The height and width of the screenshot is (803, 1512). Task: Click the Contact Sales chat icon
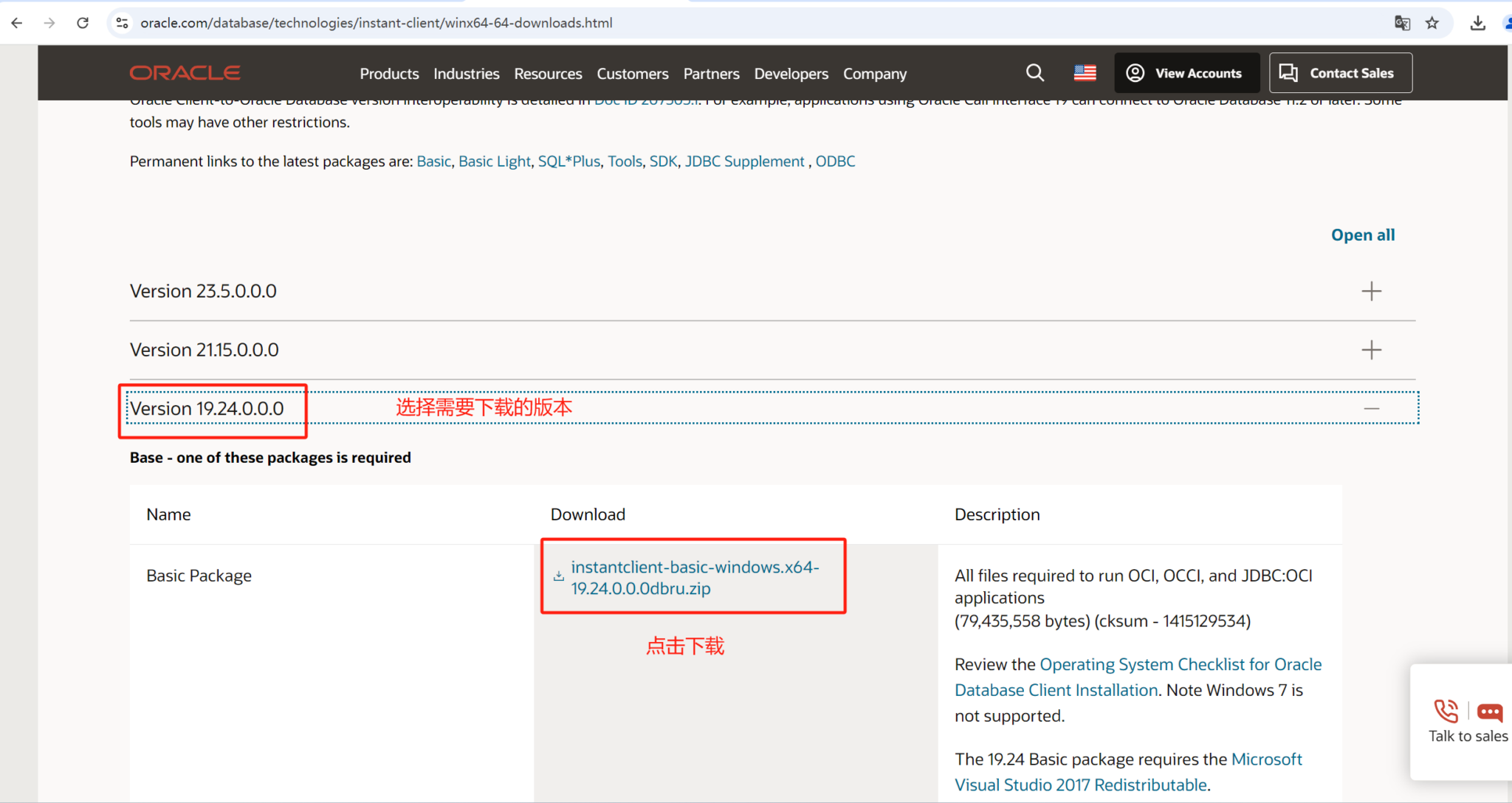[1289, 72]
